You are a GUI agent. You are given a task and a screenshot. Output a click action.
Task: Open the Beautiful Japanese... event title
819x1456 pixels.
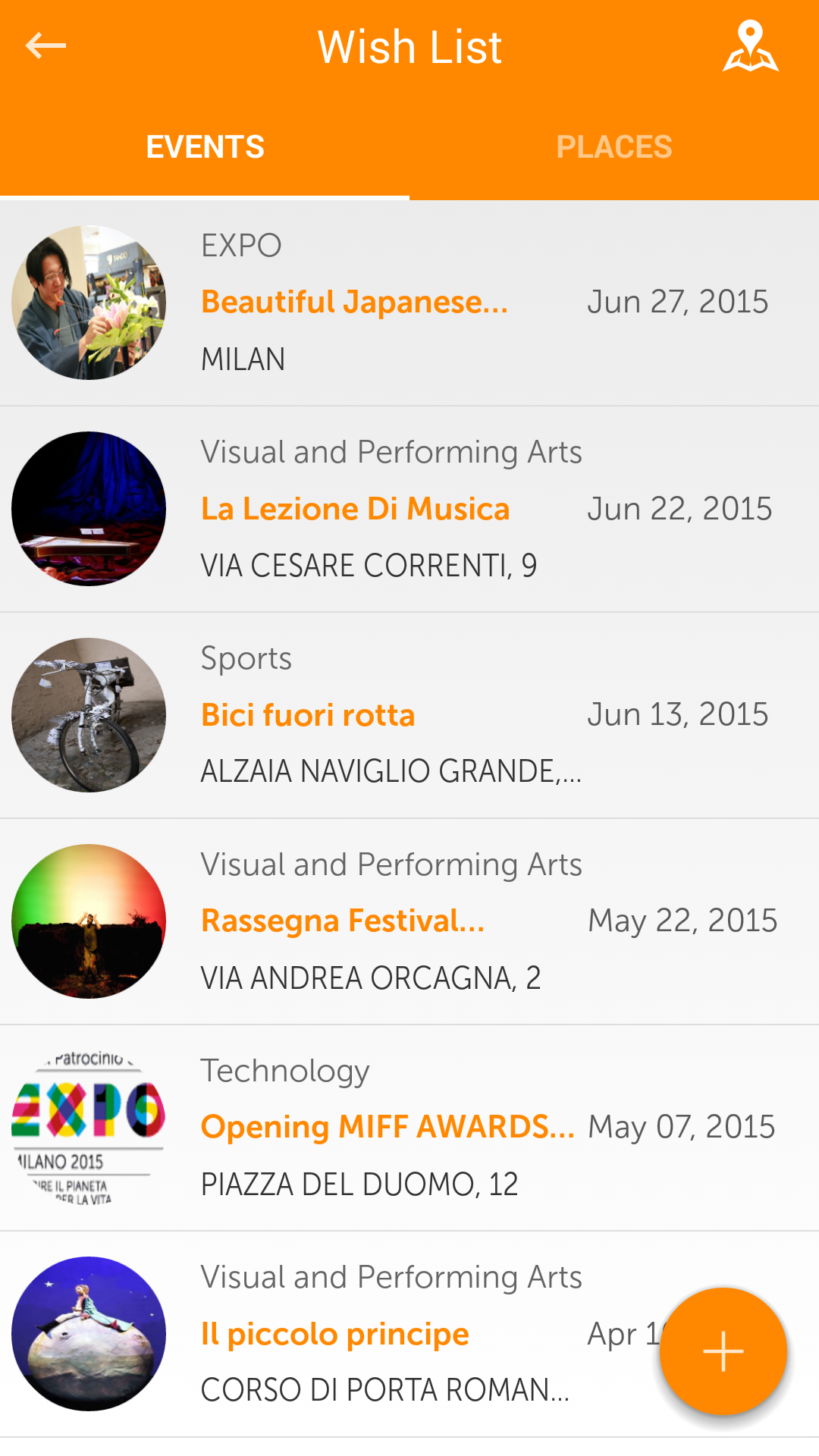[x=354, y=303]
